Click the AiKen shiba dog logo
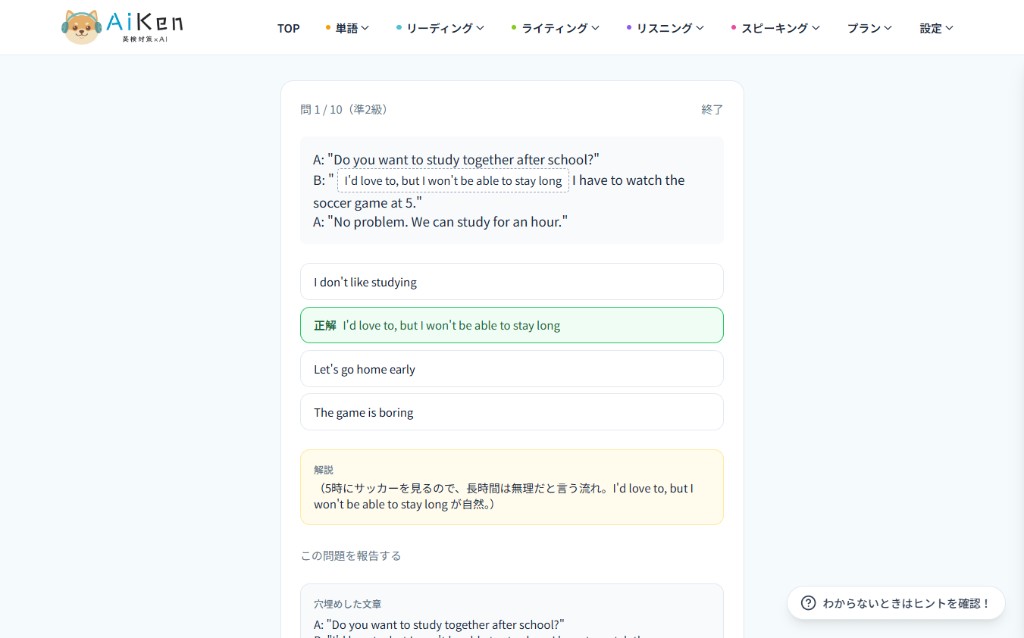1024x638 pixels. click(81, 27)
